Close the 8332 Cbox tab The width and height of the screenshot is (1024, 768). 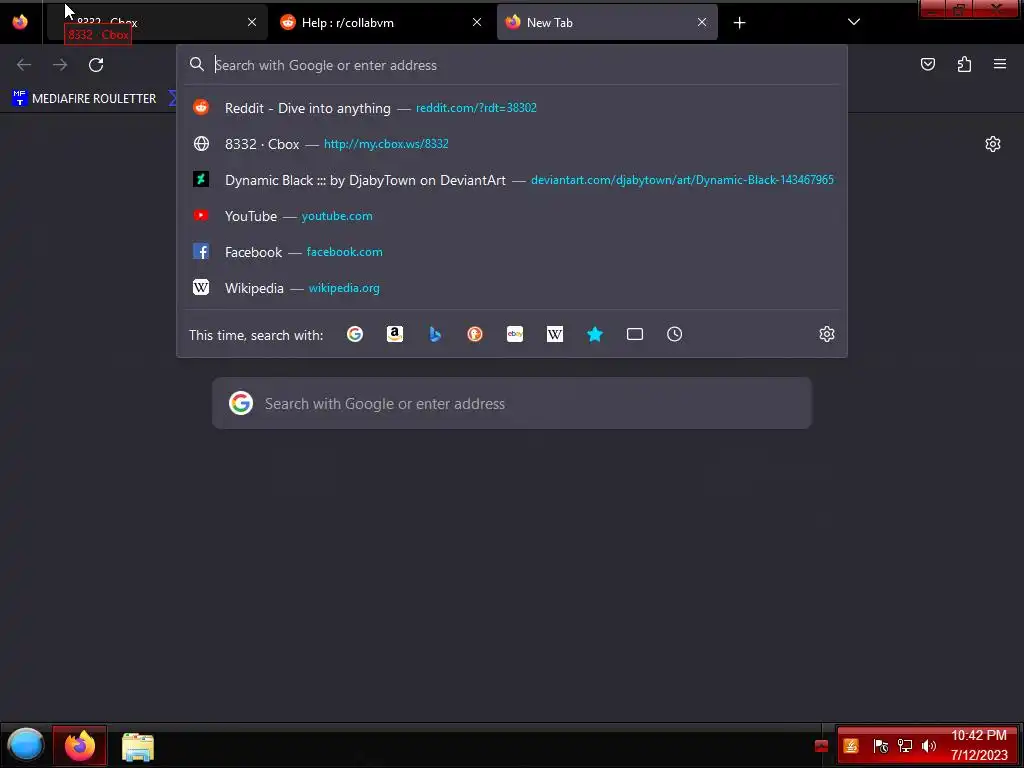(252, 22)
